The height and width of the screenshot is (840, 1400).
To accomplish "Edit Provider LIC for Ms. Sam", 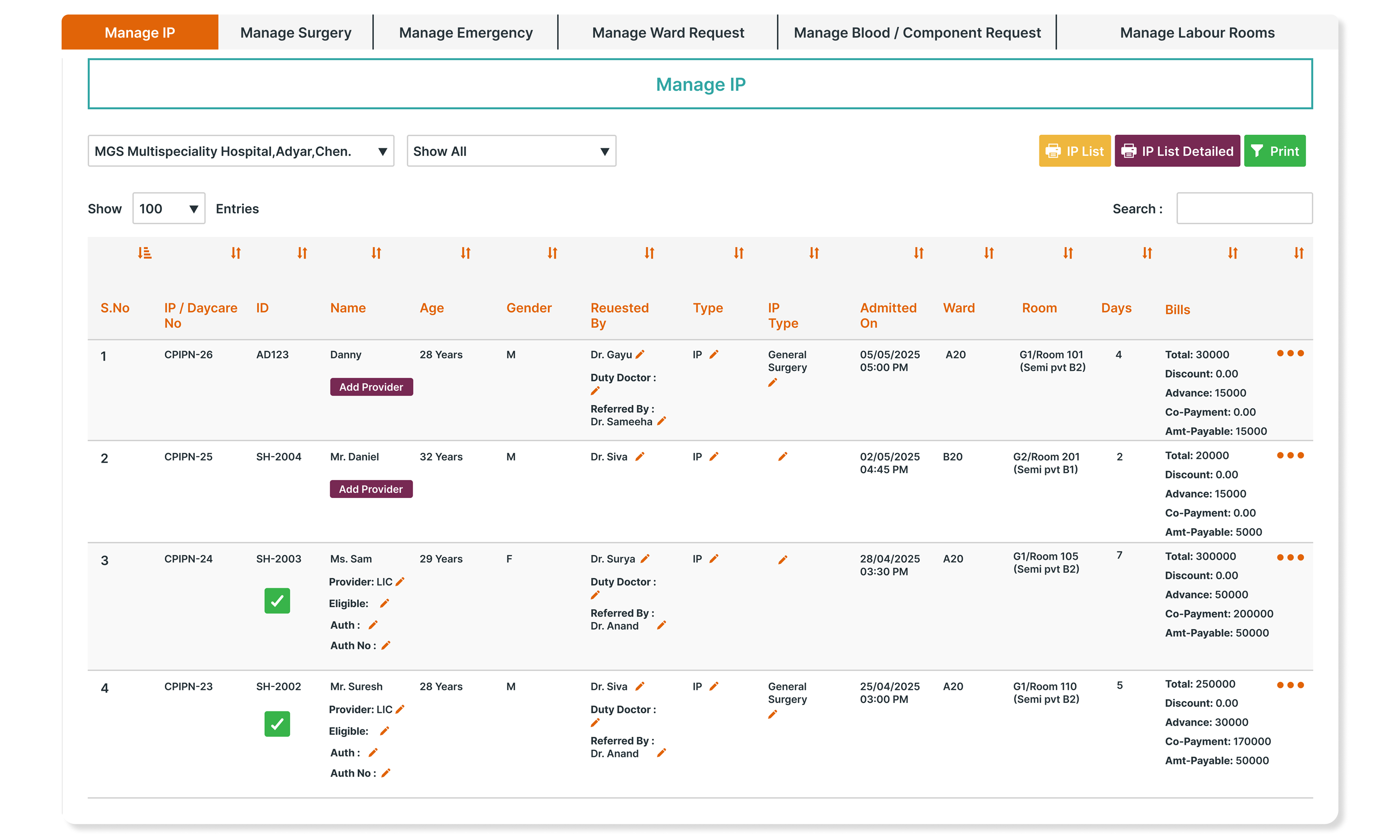I will [400, 581].
